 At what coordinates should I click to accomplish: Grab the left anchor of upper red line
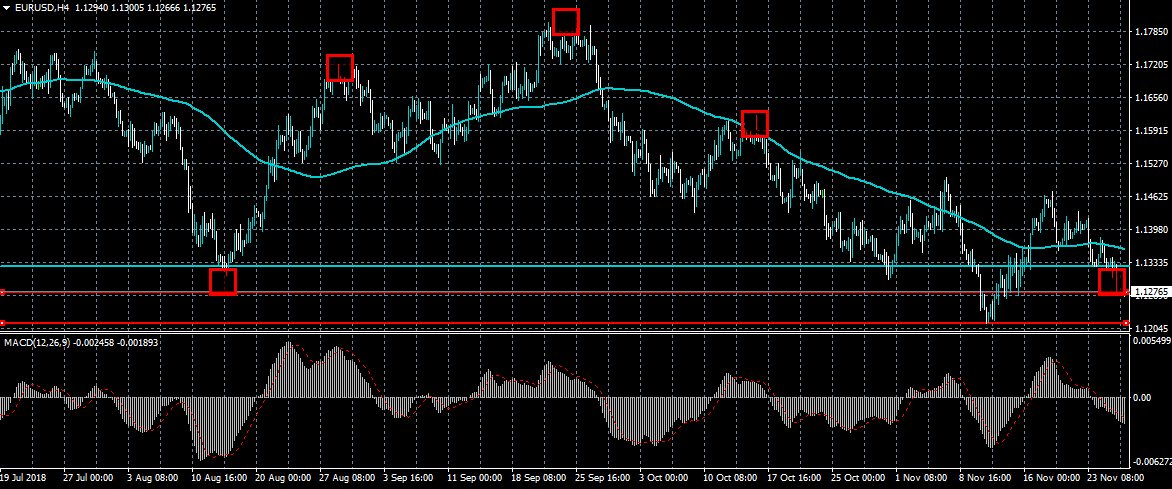(2, 292)
